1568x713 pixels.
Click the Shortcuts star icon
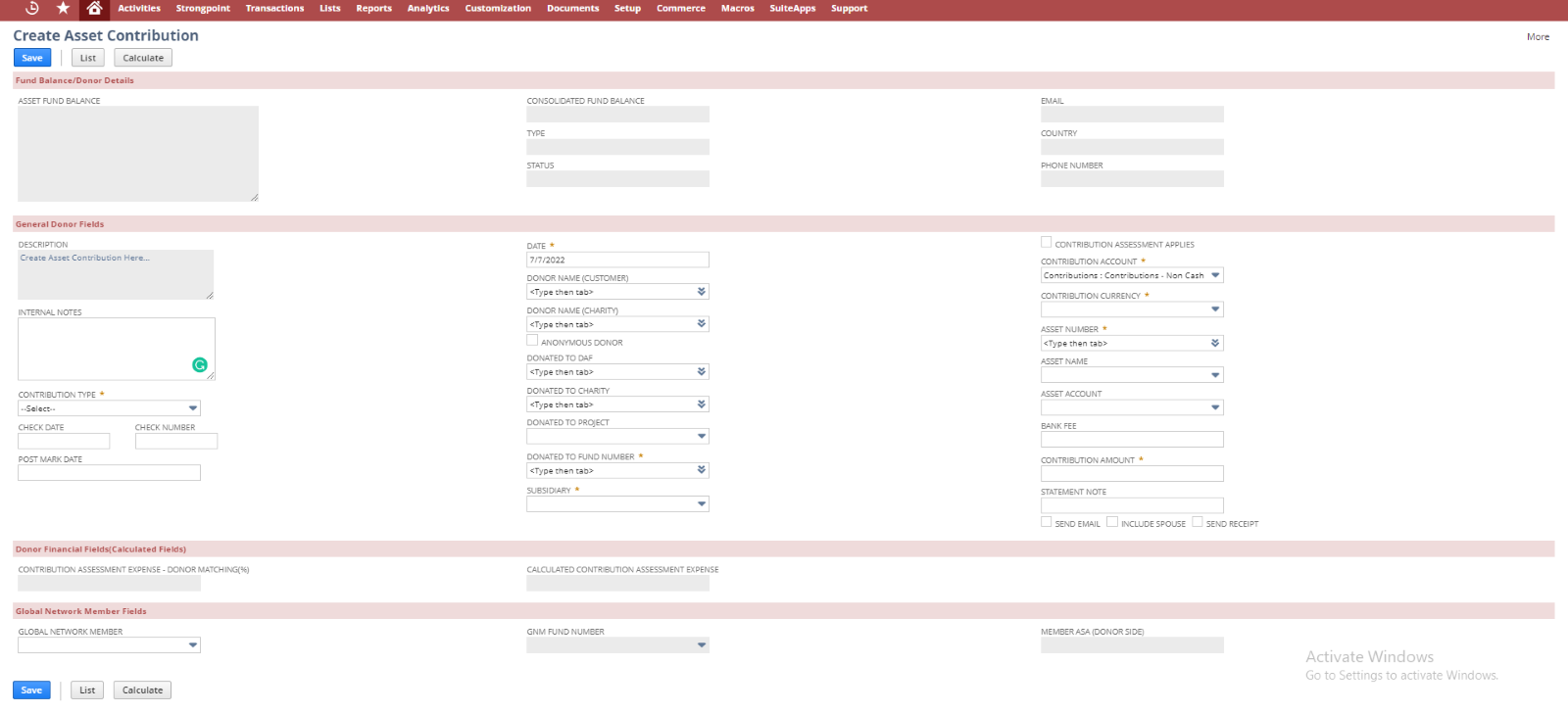(63, 8)
